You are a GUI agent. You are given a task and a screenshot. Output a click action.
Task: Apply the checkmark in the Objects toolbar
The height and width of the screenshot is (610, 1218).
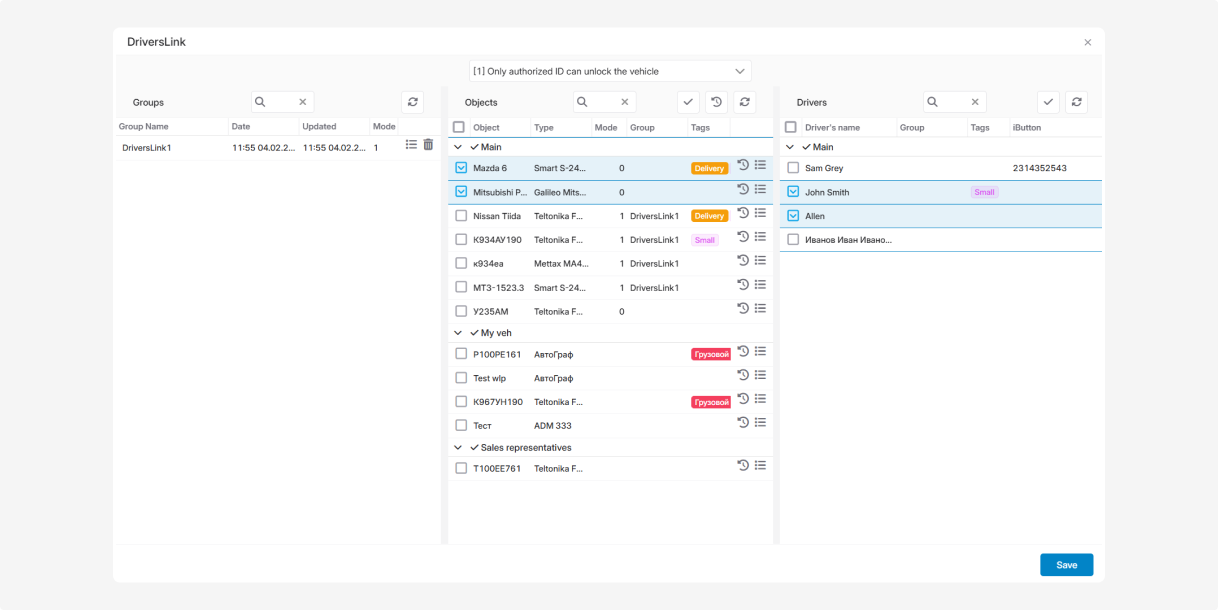click(x=688, y=102)
